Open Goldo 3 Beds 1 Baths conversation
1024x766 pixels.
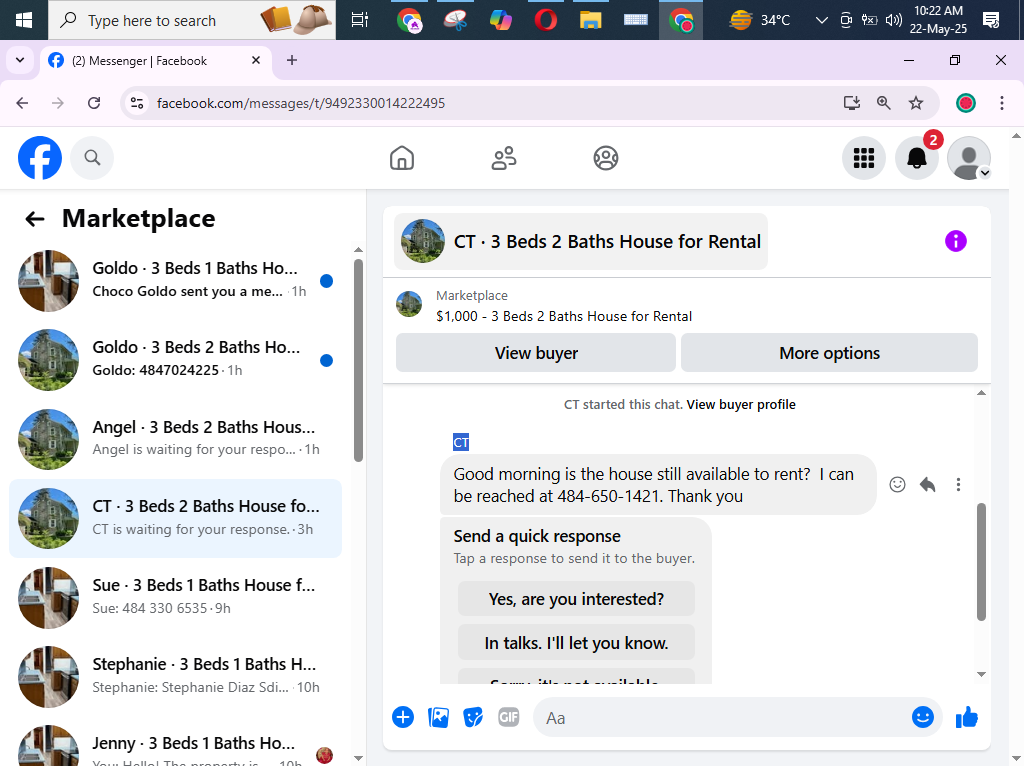[x=175, y=281]
